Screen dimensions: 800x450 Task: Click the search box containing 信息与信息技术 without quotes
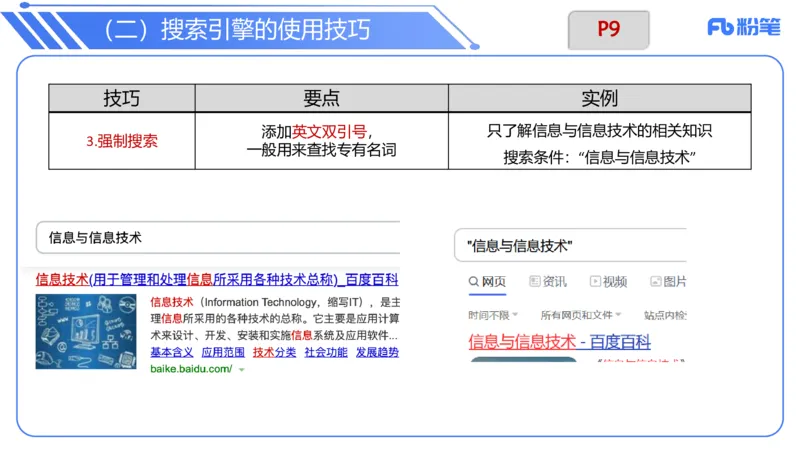(218, 237)
